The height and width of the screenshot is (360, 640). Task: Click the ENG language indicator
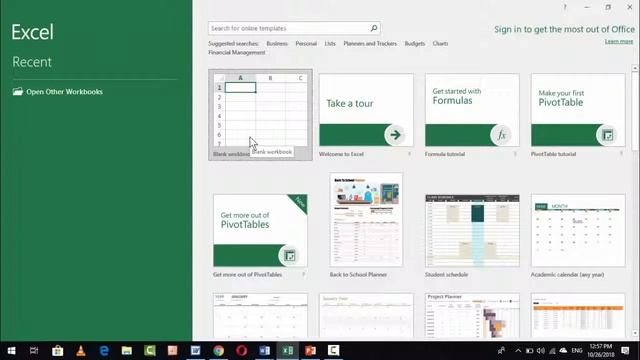pos(577,351)
